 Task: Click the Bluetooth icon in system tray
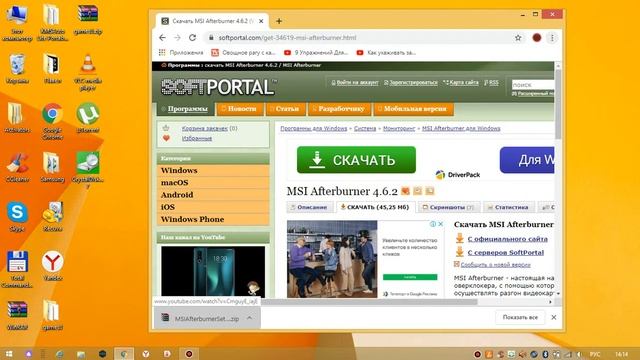pos(545,354)
